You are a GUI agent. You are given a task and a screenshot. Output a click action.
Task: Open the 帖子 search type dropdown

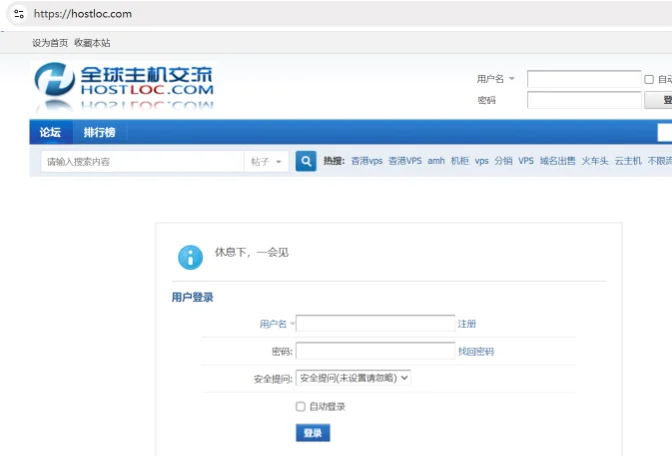pos(266,162)
